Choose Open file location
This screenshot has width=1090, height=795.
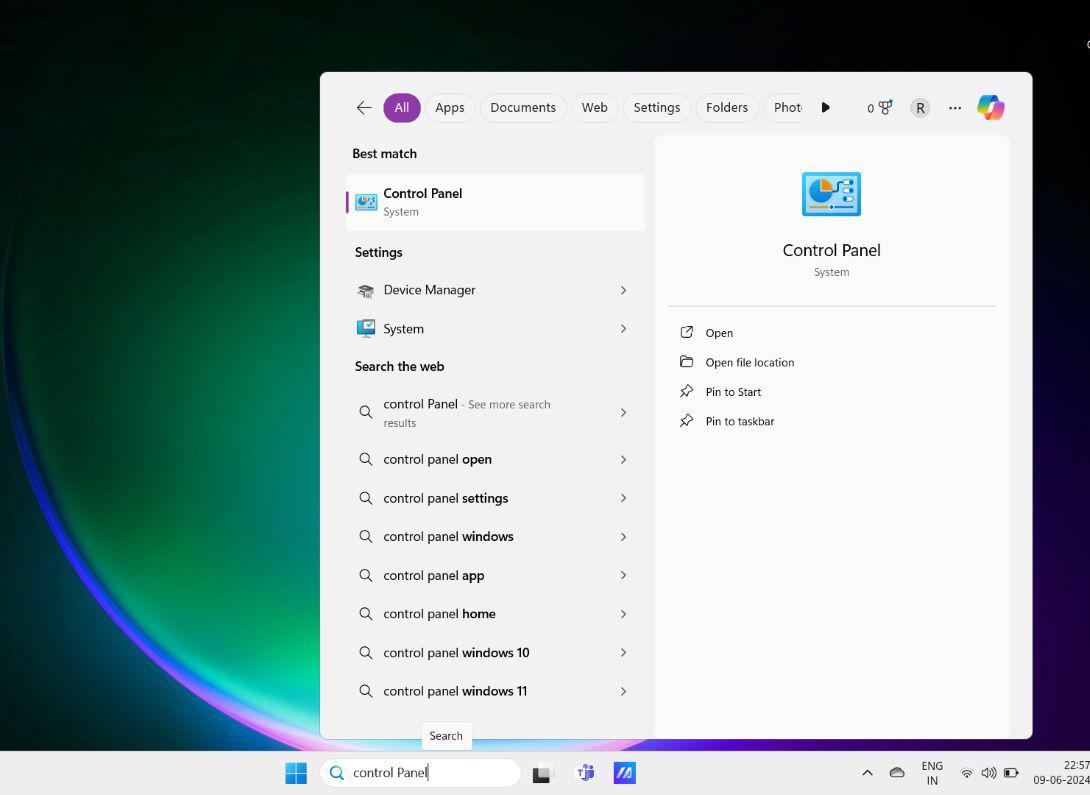tap(749, 362)
